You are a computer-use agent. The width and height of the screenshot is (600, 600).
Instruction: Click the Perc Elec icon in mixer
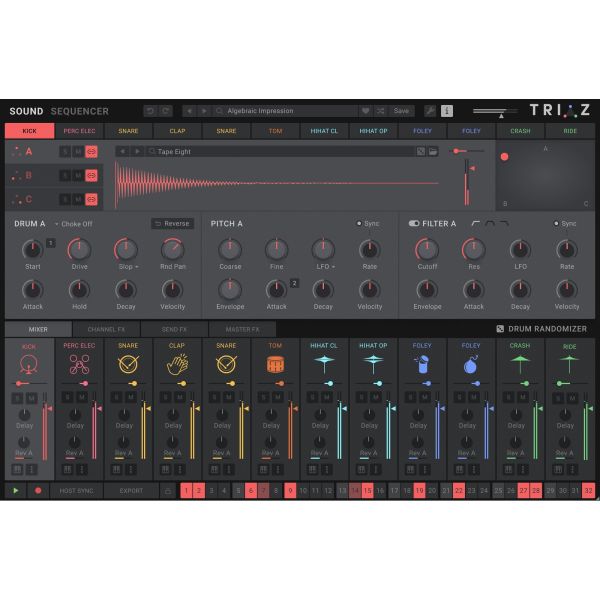(79, 364)
